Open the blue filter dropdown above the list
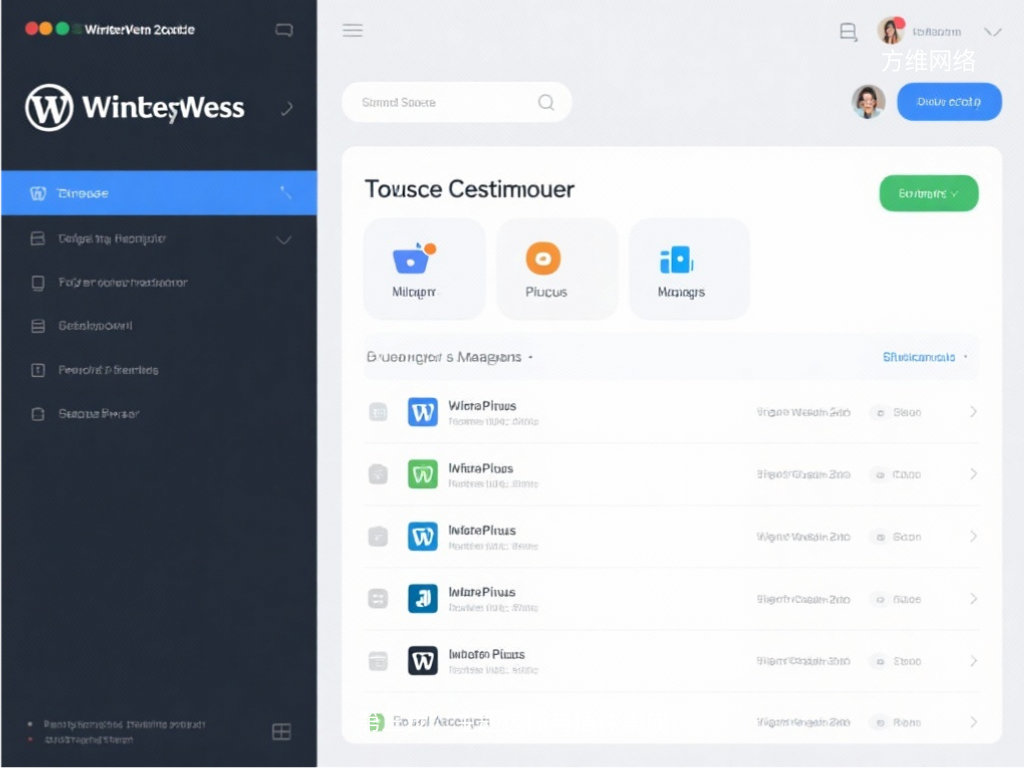The height and width of the screenshot is (768, 1024). coord(924,357)
